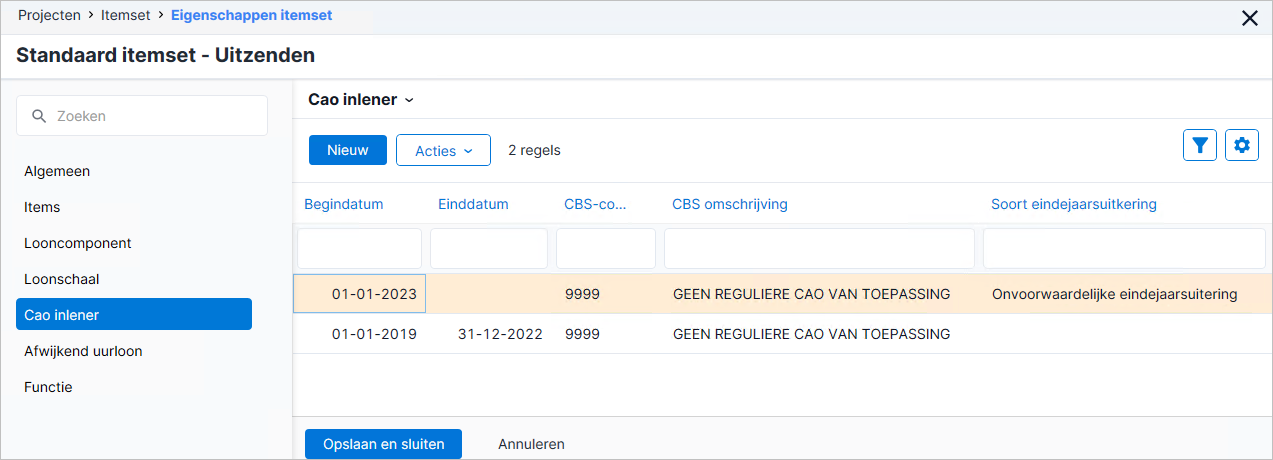Click the Nieuw button
The image size is (1273, 460).
[348, 150]
